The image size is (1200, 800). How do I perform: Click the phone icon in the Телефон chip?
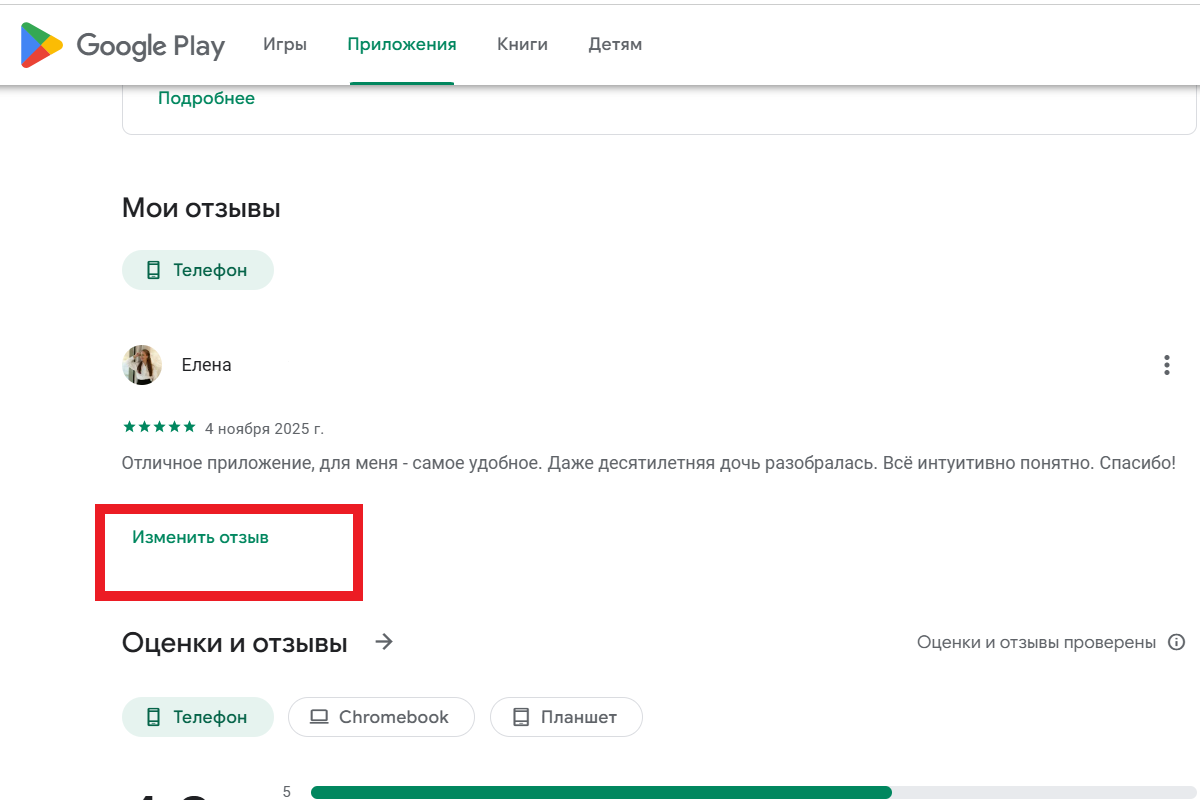click(152, 269)
